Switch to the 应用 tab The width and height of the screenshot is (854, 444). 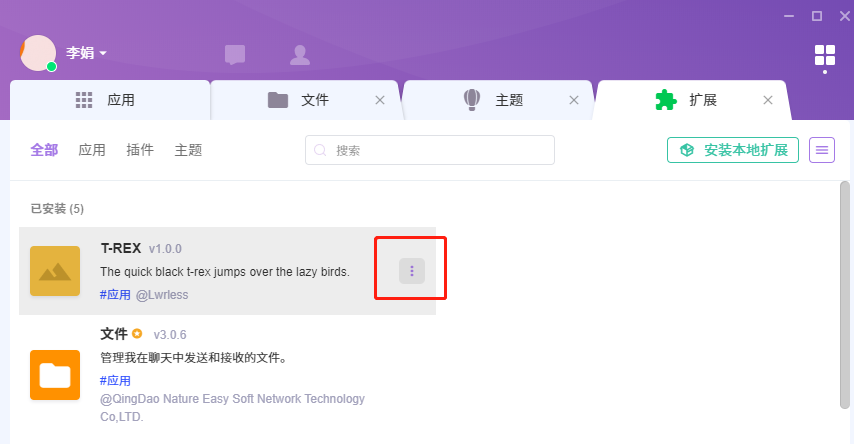[108, 100]
